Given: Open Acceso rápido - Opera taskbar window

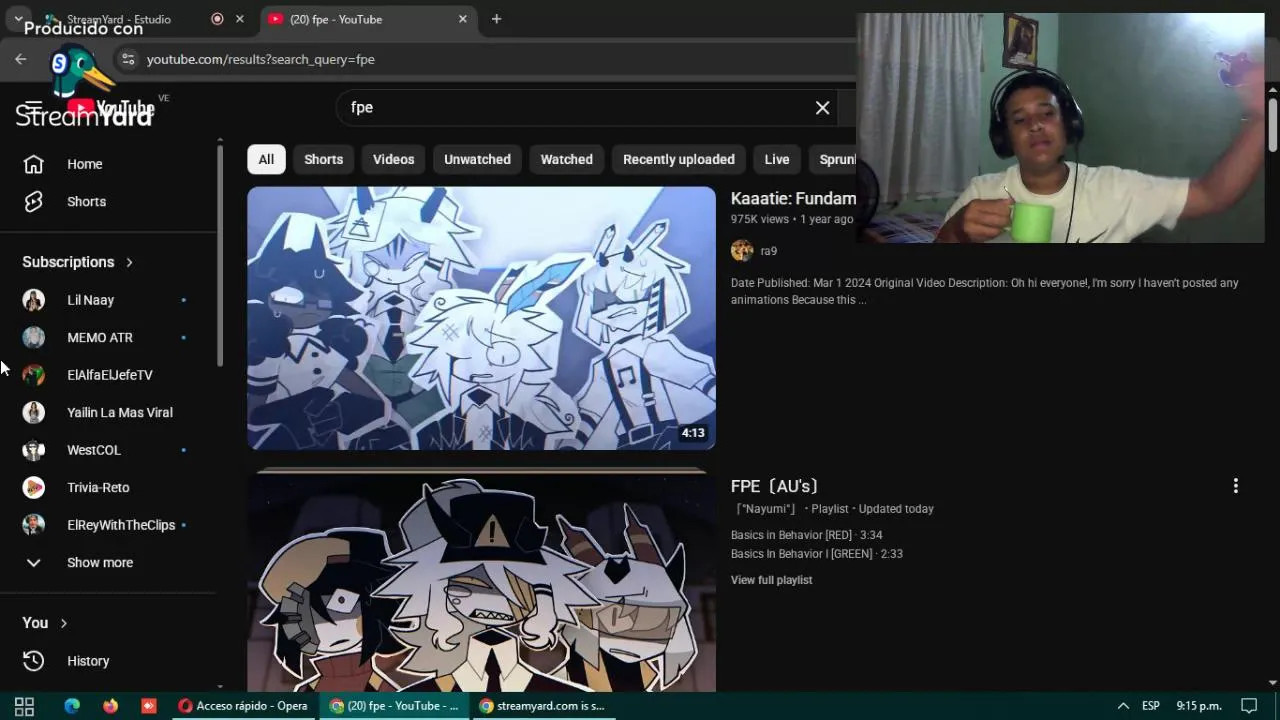Looking at the screenshot, I should coord(243,706).
